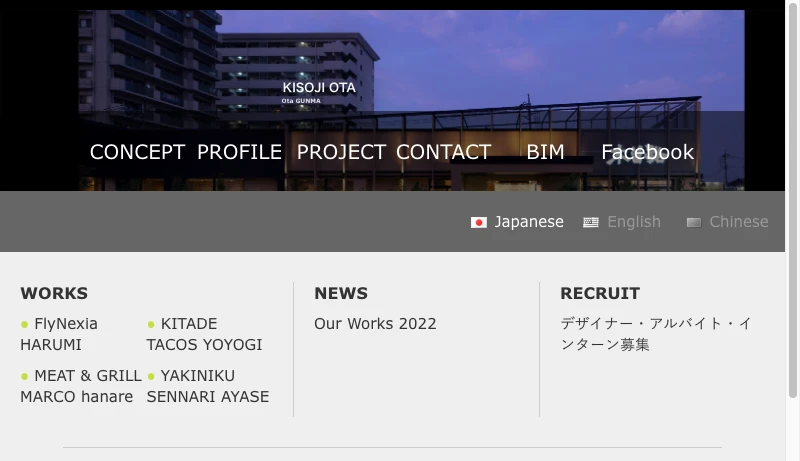Open the PROFILE menu item
Image resolution: width=800 pixels, height=461 pixels.
click(239, 152)
